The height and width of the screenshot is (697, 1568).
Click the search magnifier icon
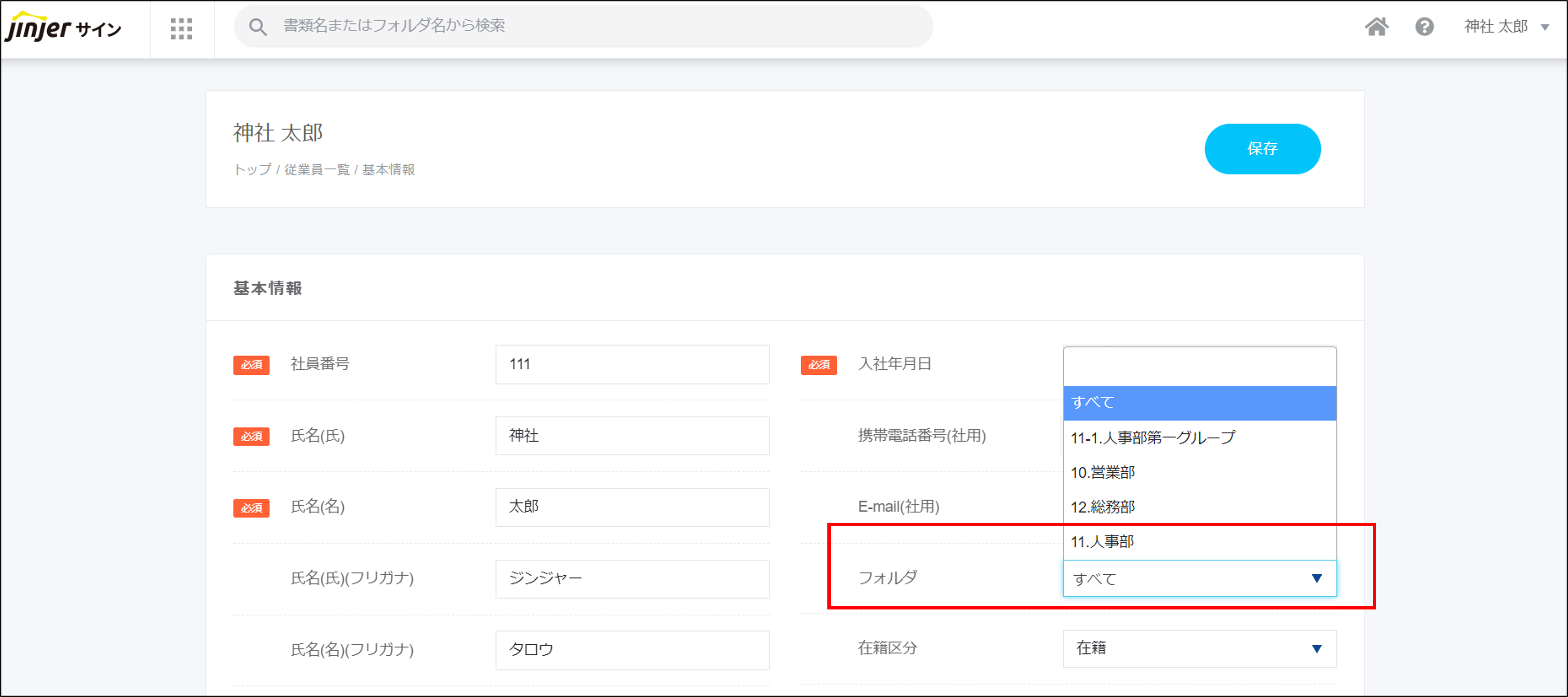(x=258, y=27)
